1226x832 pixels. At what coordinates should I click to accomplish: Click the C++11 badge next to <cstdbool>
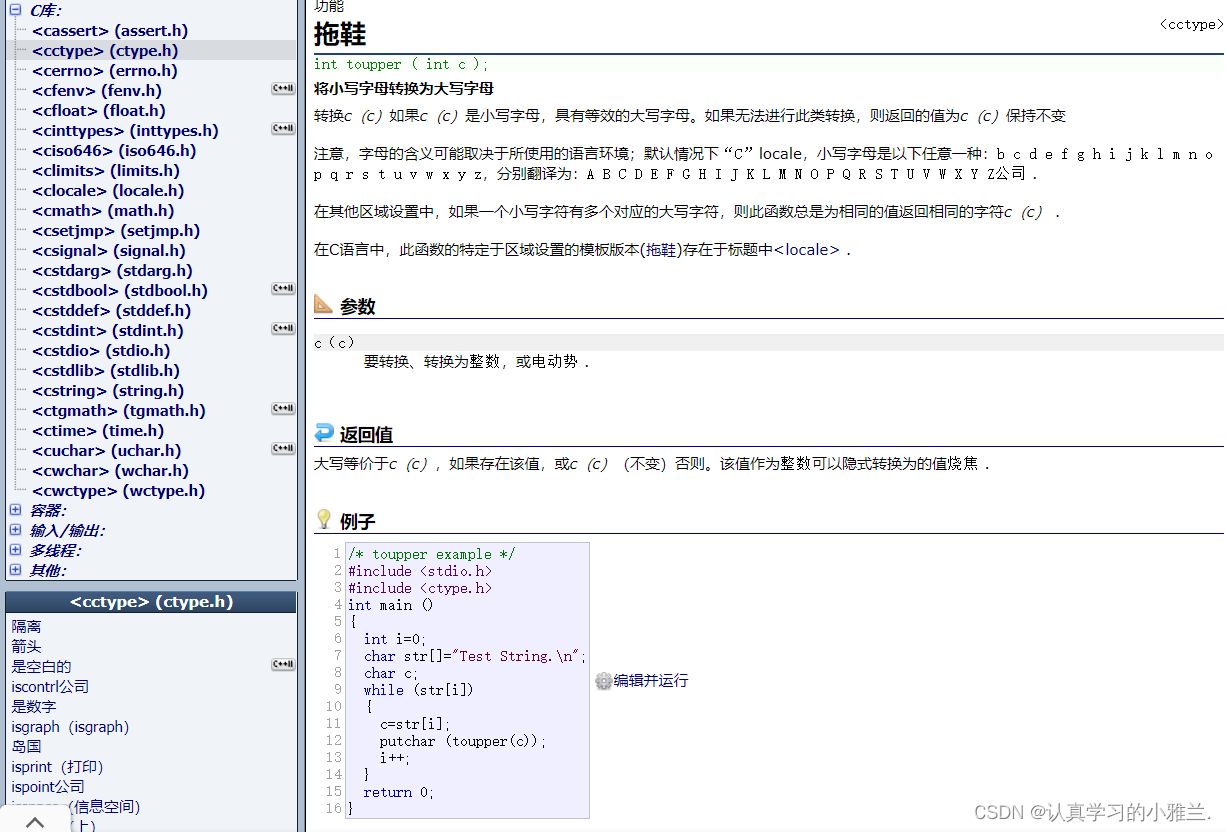tap(283, 289)
